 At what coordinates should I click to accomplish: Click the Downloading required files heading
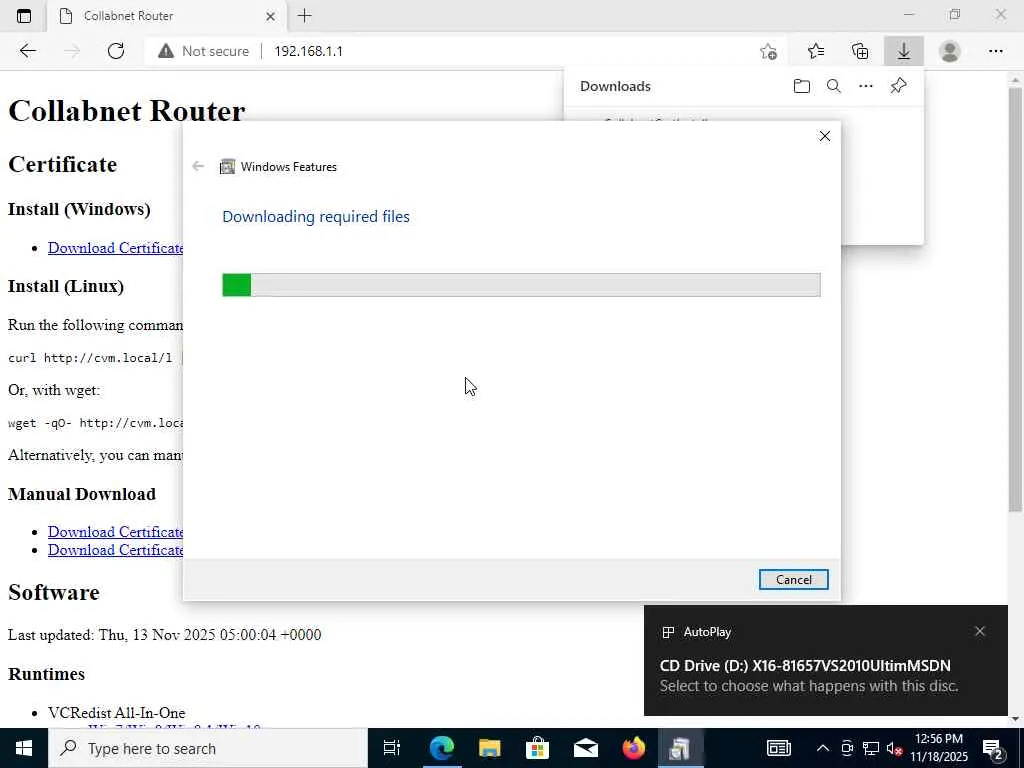pos(316,216)
